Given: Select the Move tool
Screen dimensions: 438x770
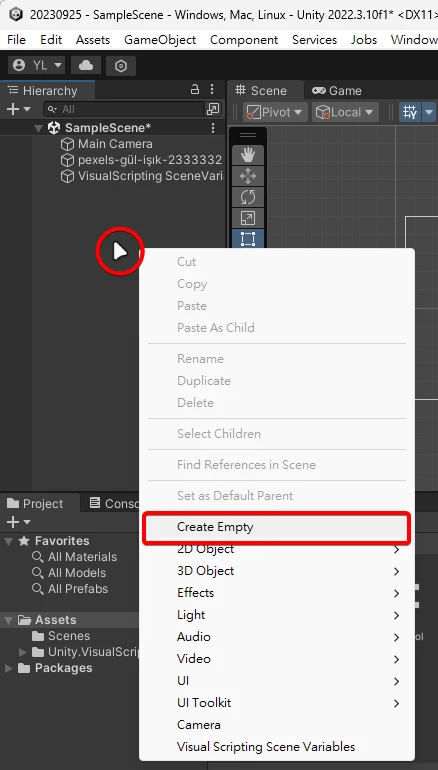Looking at the screenshot, I should [248, 176].
